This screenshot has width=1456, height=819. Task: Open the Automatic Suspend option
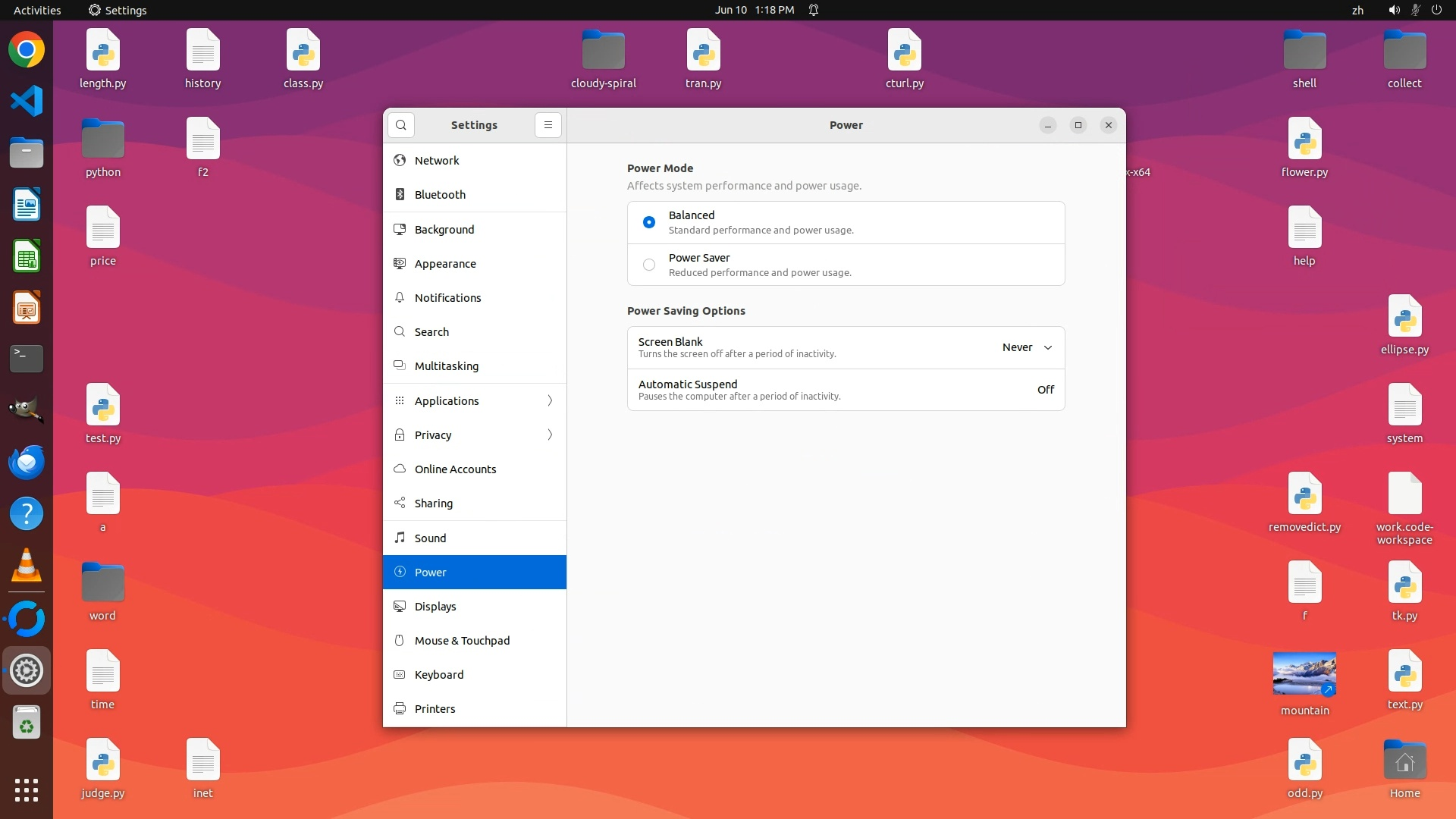tap(846, 390)
